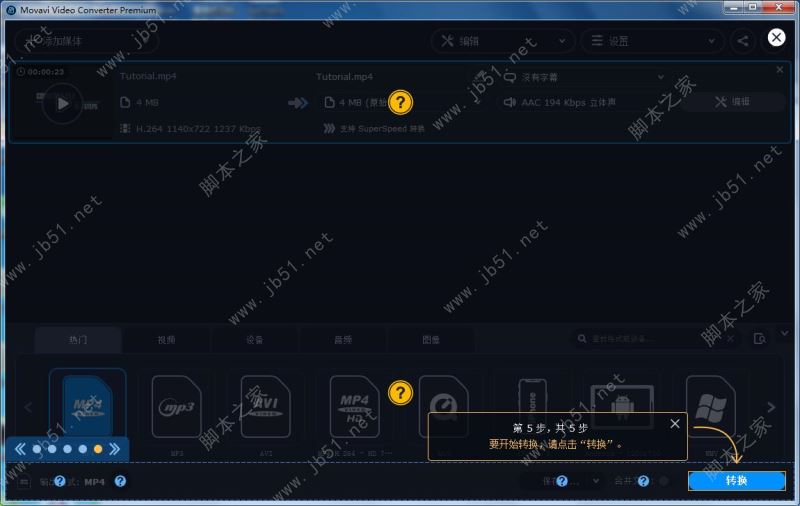The height and width of the screenshot is (506, 800).
Task: Toggle the merge files switch
Action: coord(664,481)
